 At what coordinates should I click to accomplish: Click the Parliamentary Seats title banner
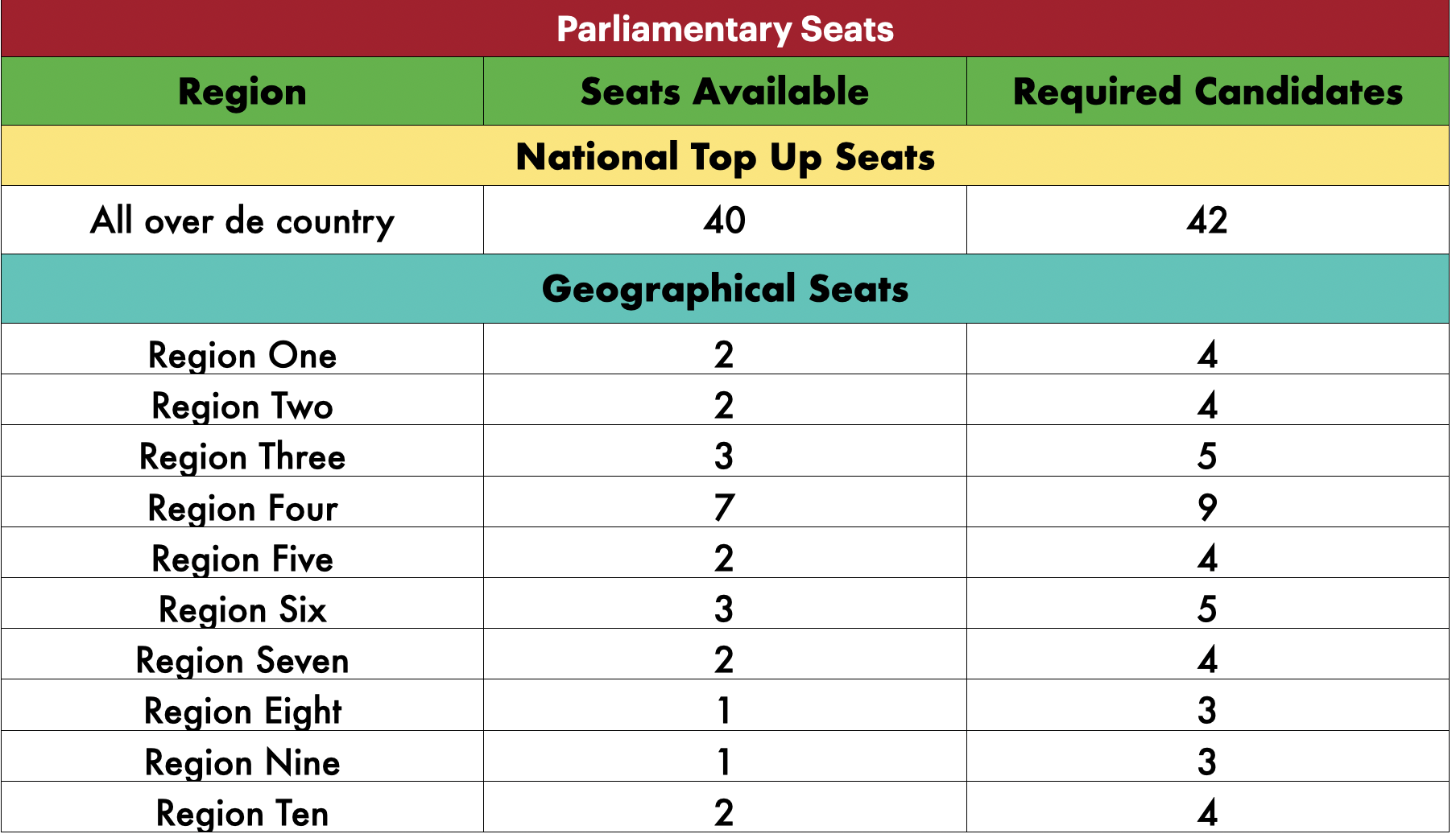(x=725, y=29)
